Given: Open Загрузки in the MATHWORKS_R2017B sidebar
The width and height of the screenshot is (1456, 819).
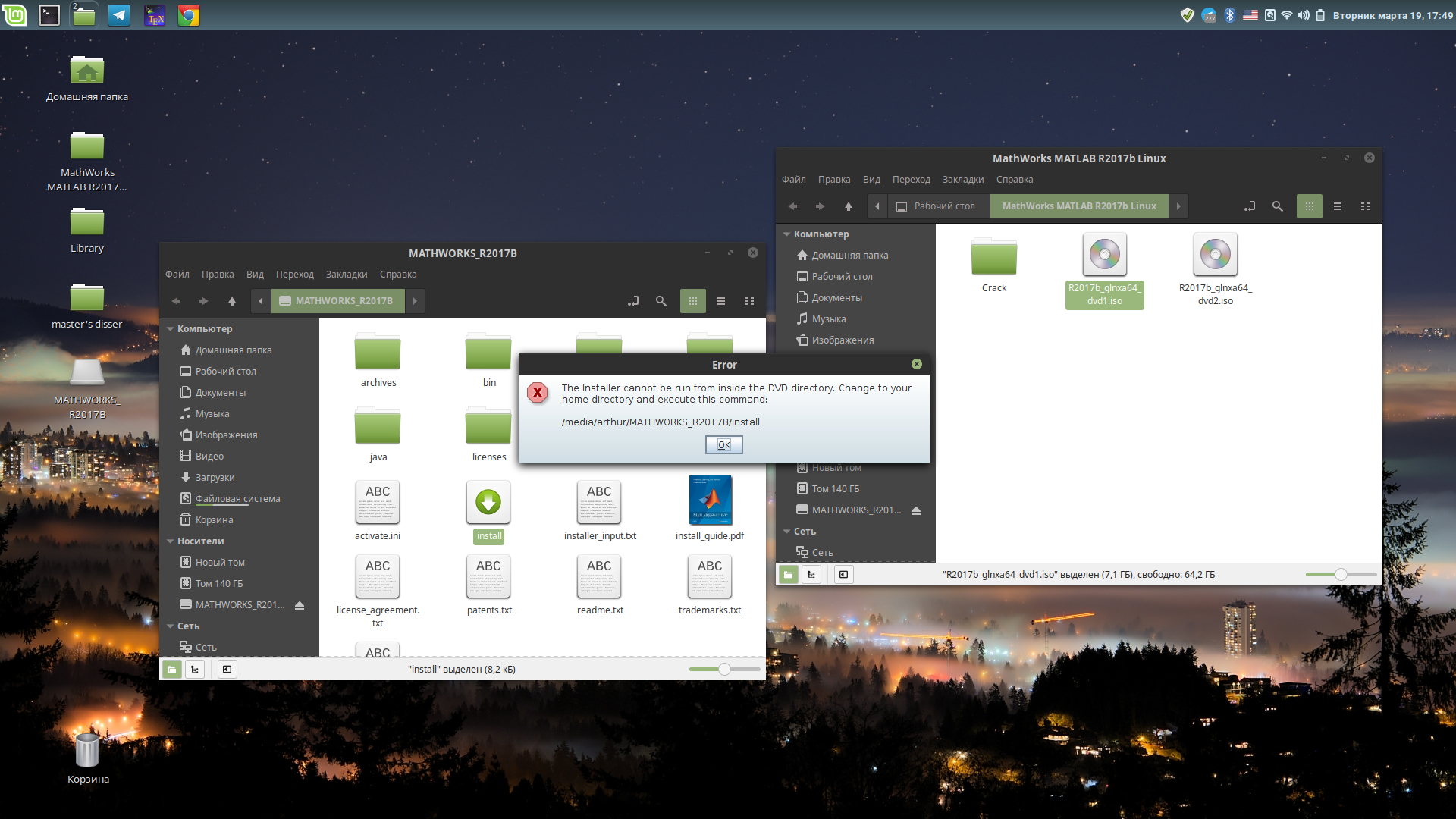Looking at the screenshot, I should 215,478.
